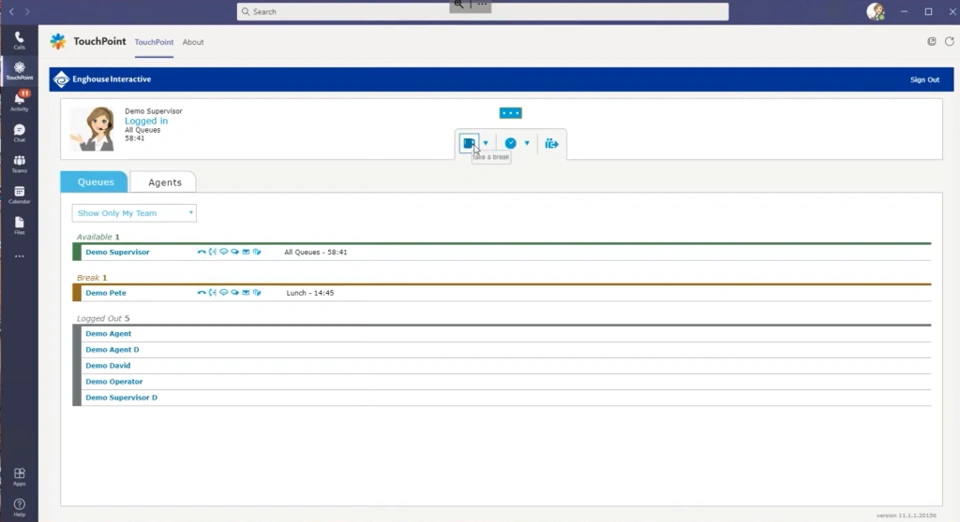Click the Demo Supervisor agent name link
The height and width of the screenshot is (522, 960).
(x=117, y=252)
